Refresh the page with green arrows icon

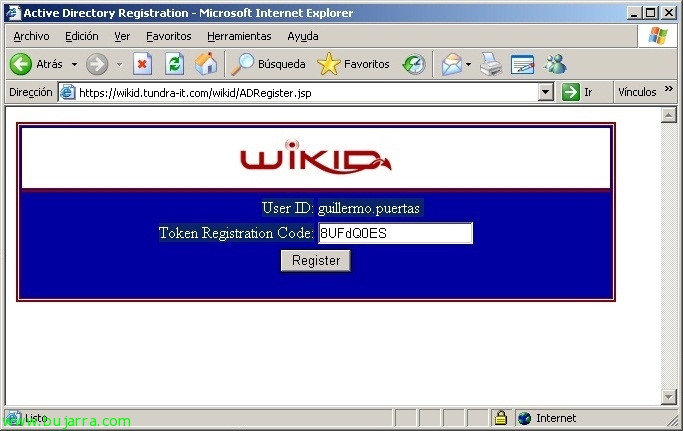point(174,64)
